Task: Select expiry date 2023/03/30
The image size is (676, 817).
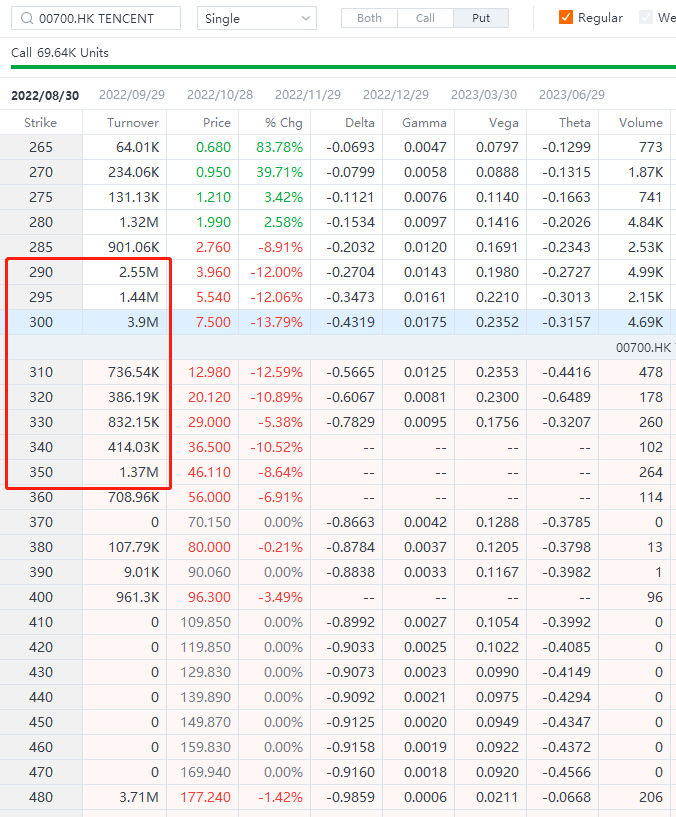Action: pos(484,95)
